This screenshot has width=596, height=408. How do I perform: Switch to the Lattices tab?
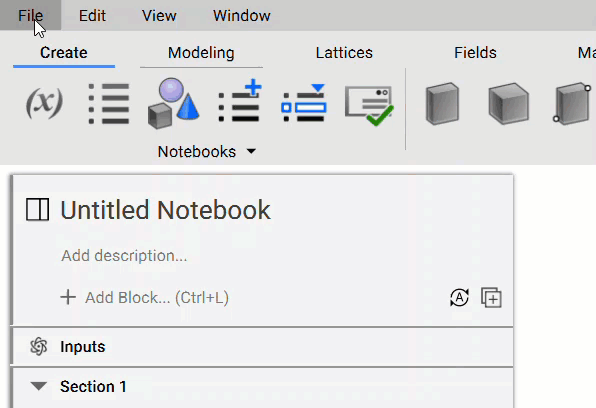344,53
